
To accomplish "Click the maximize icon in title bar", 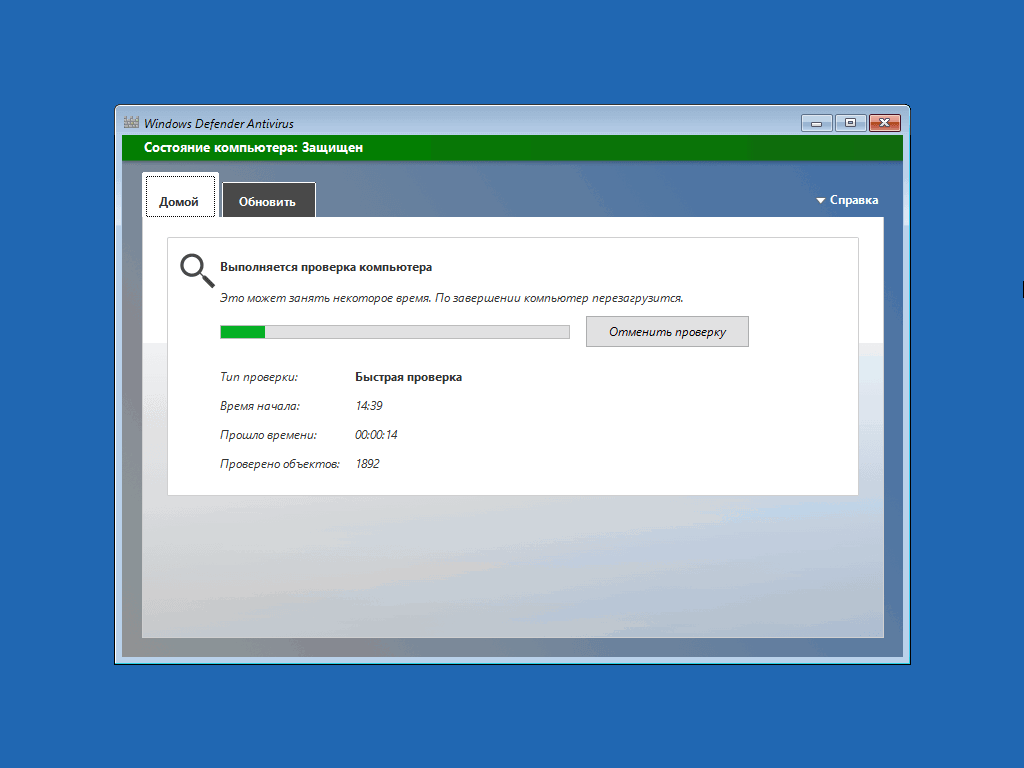I will [x=849, y=122].
